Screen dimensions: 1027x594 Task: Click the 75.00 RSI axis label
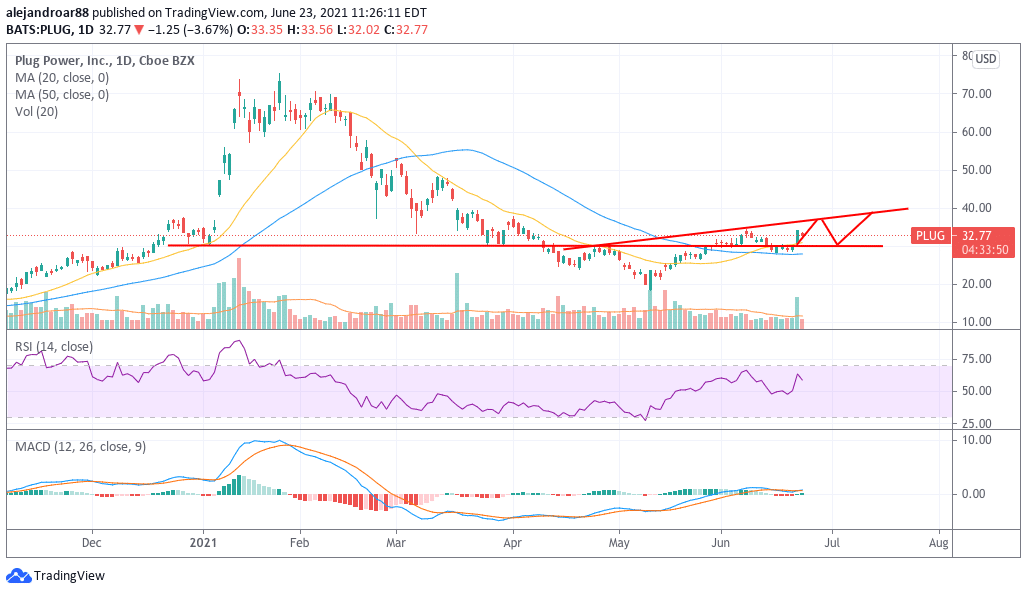pos(976,359)
